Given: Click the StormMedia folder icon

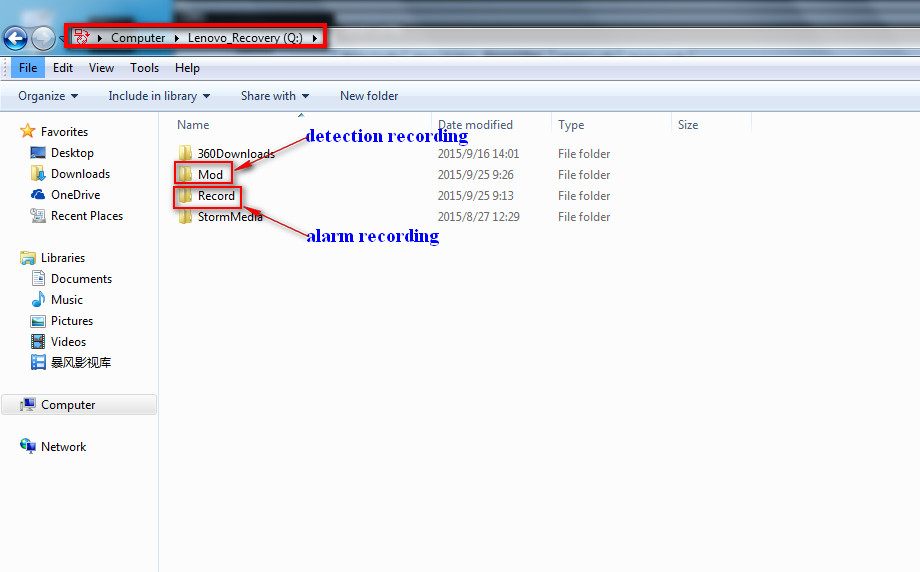Looking at the screenshot, I should [185, 216].
